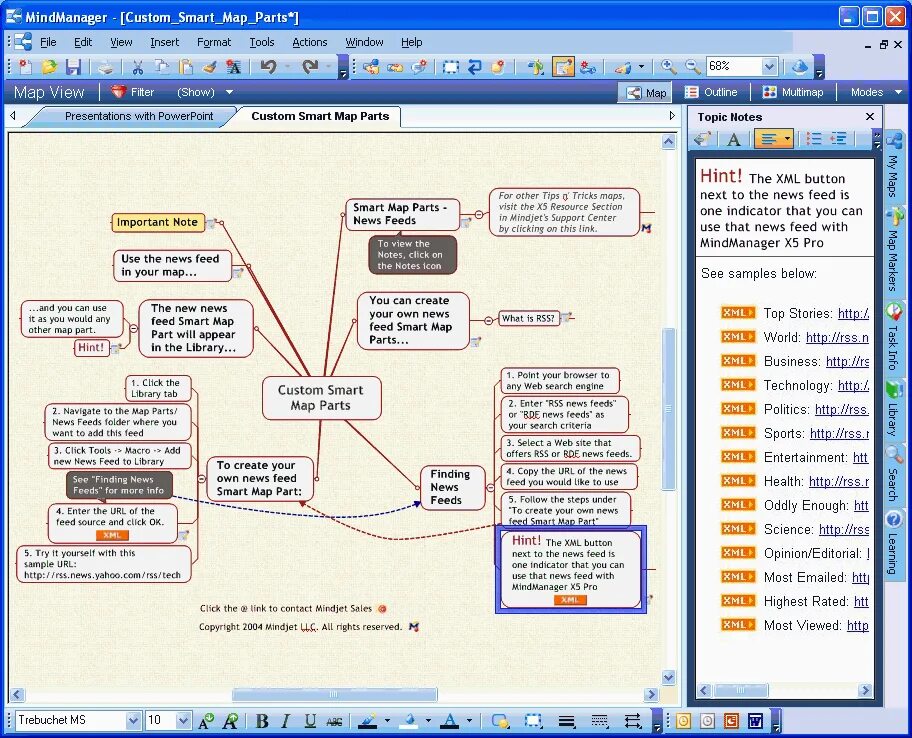This screenshot has width=912, height=738.
Task: Open the font color dropdown arrow
Action: [469, 721]
